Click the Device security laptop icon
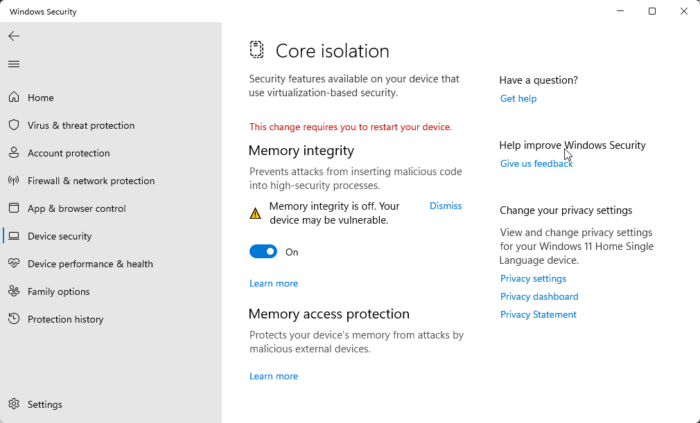Viewport: 700px width, 423px height. (14, 236)
